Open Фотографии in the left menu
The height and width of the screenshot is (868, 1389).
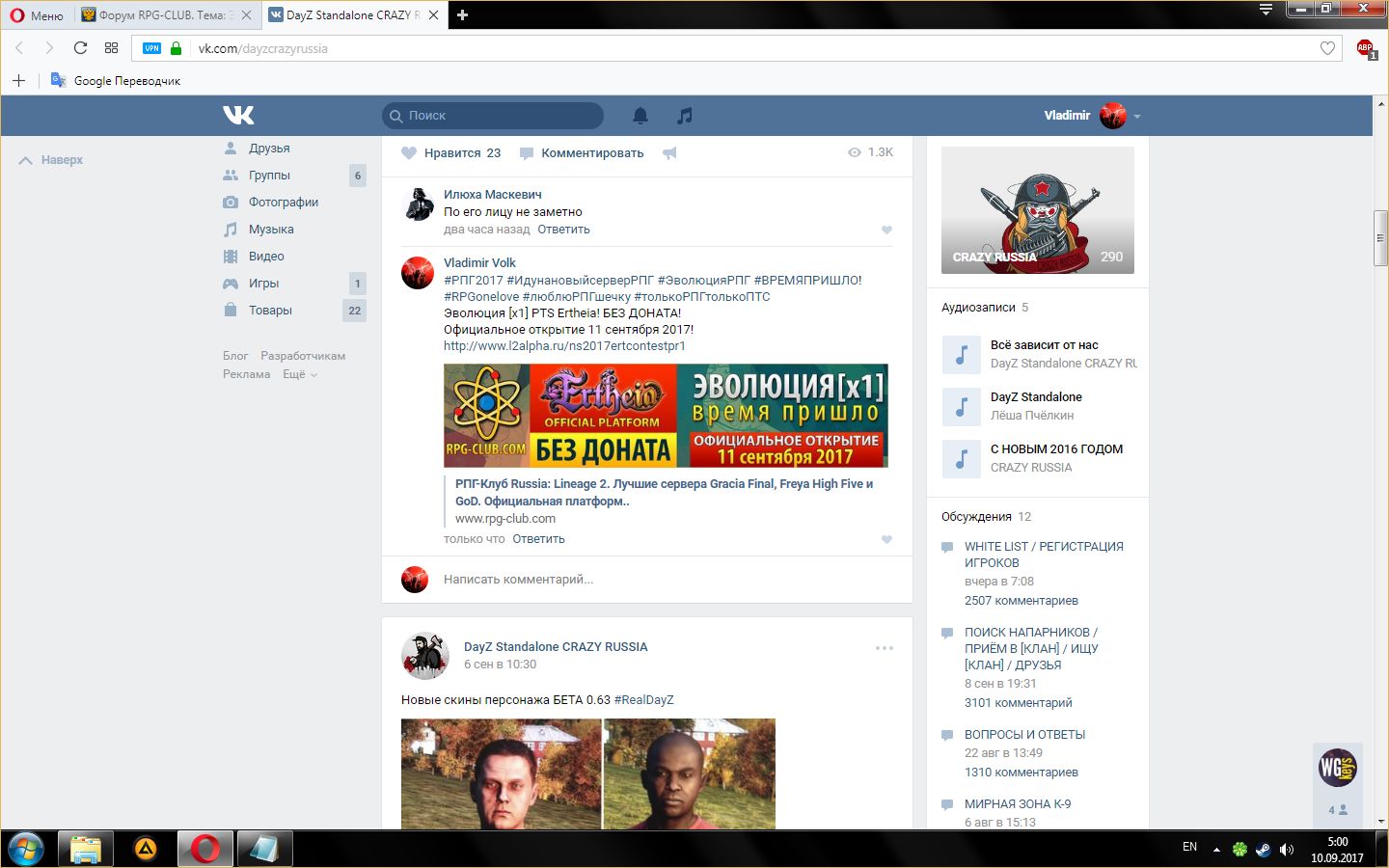(284, 203)
